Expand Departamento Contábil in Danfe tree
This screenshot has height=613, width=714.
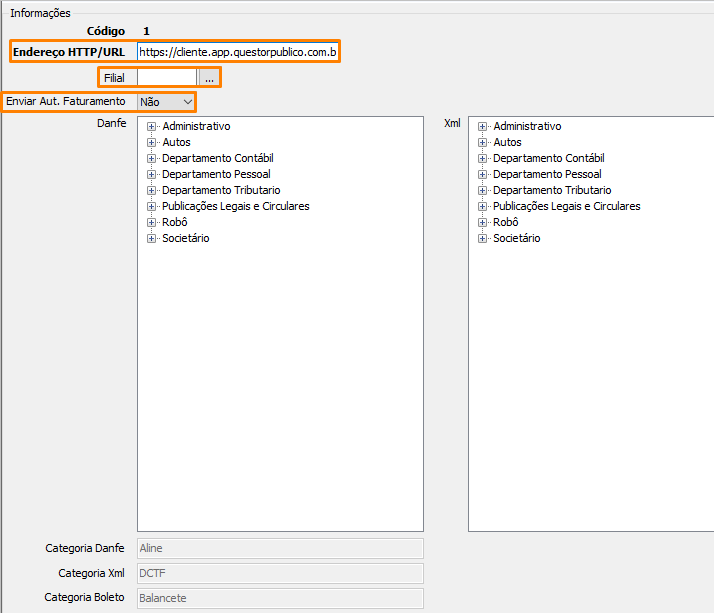[152, 159]
